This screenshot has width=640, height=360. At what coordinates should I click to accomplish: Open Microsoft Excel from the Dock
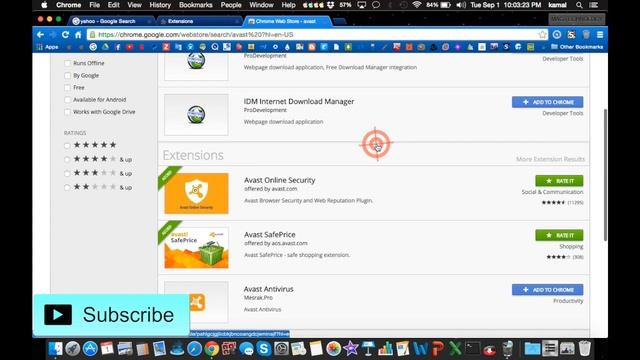tap(455, 349)
